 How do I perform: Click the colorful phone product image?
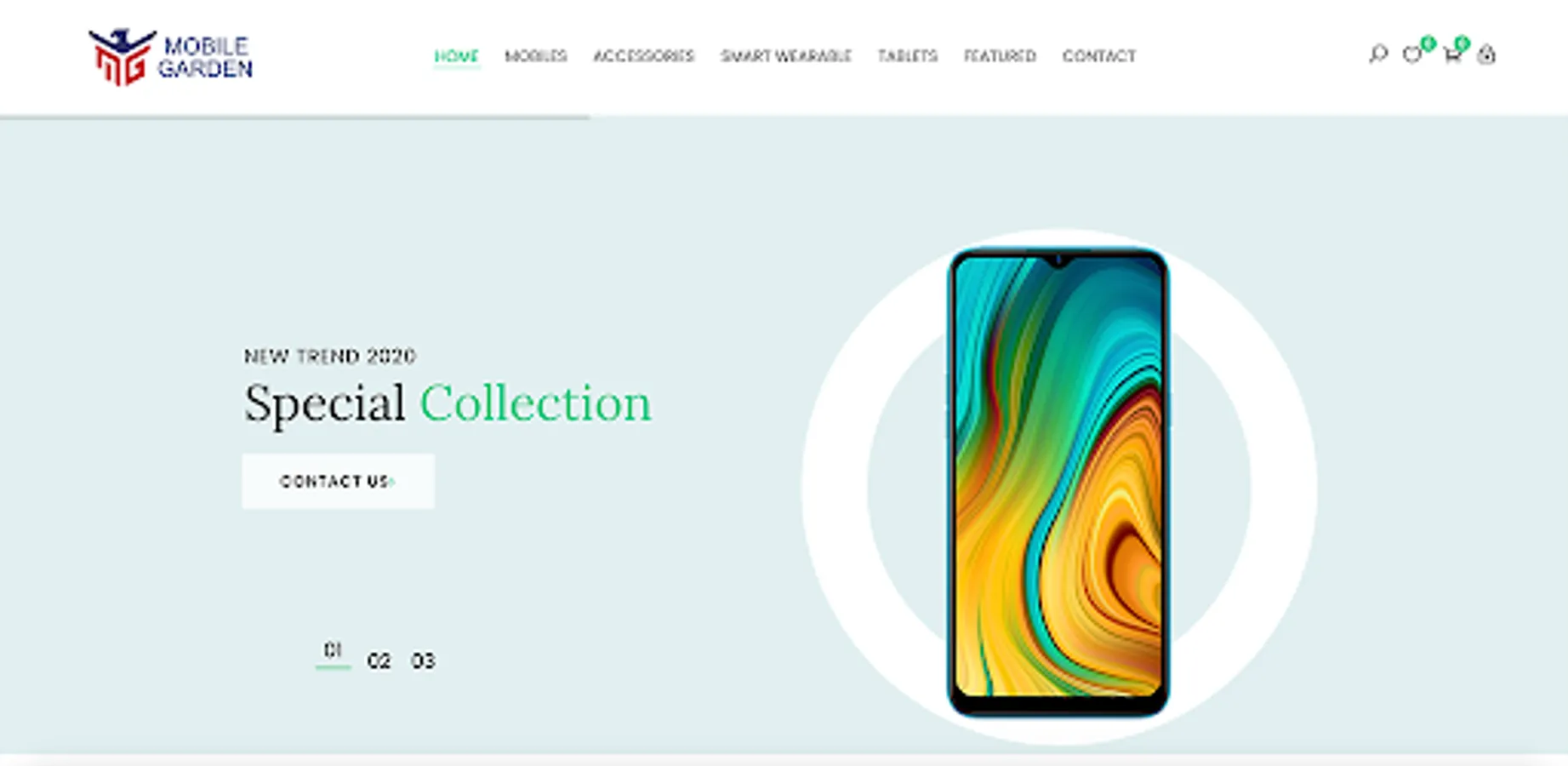[x=1058, y=483]
